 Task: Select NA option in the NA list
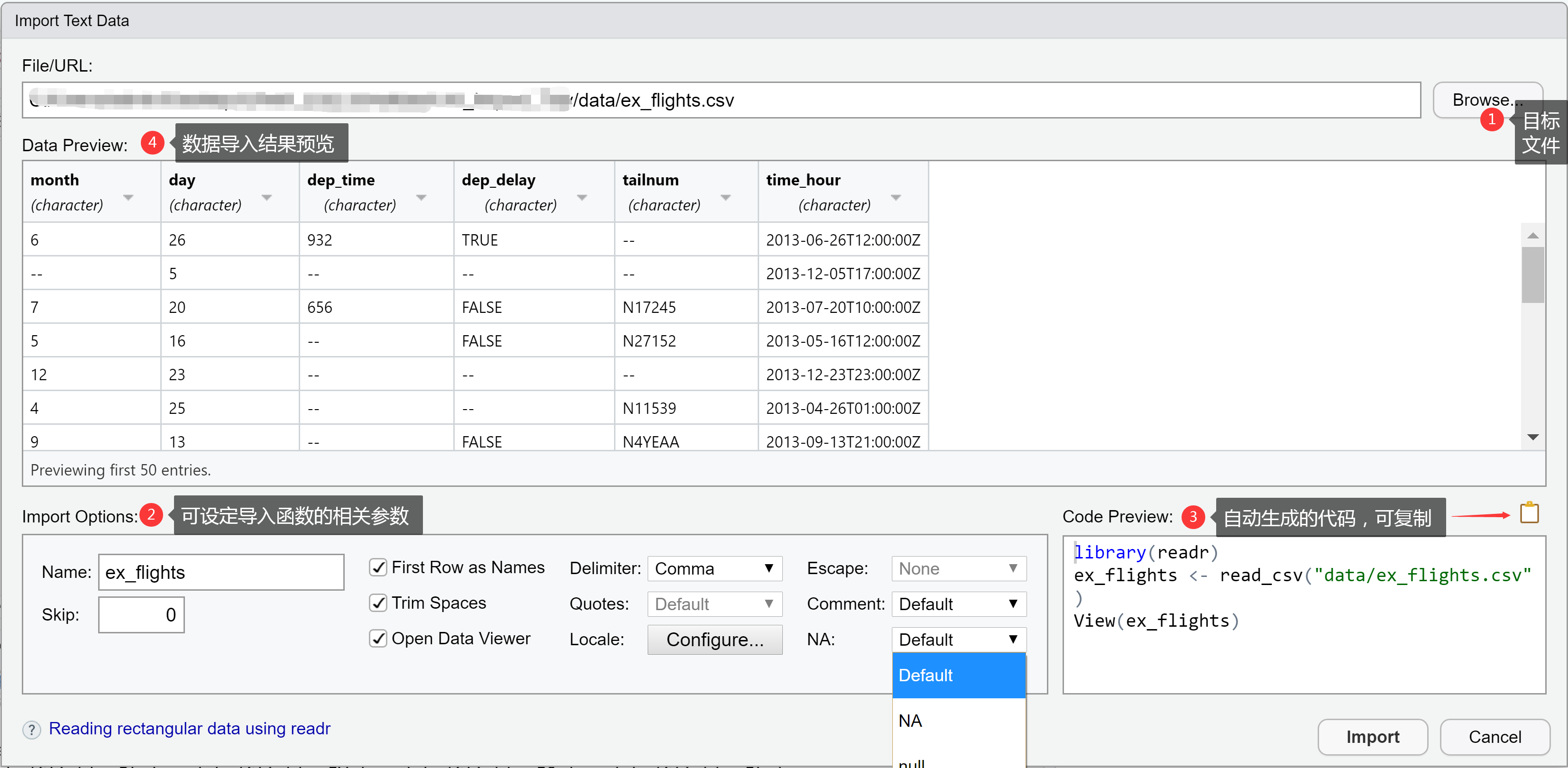959,721
